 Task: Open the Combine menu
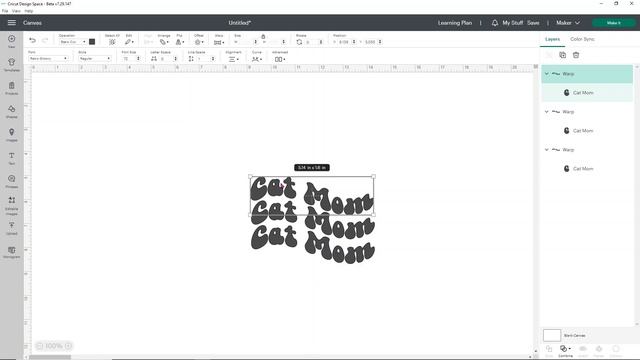pyautogui.click(x=565, y=351)
